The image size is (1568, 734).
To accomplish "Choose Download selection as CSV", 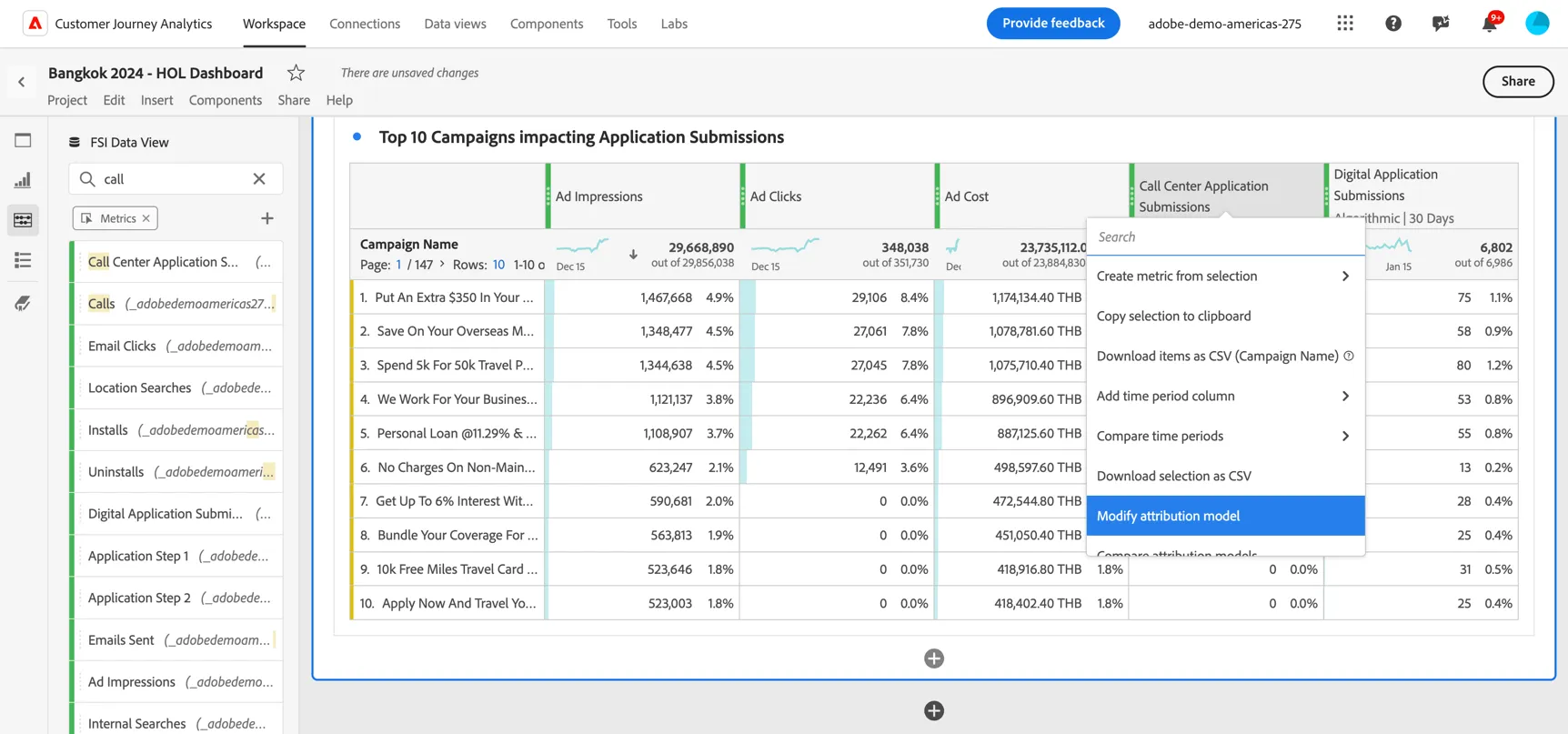I will tap(1225, 476).
